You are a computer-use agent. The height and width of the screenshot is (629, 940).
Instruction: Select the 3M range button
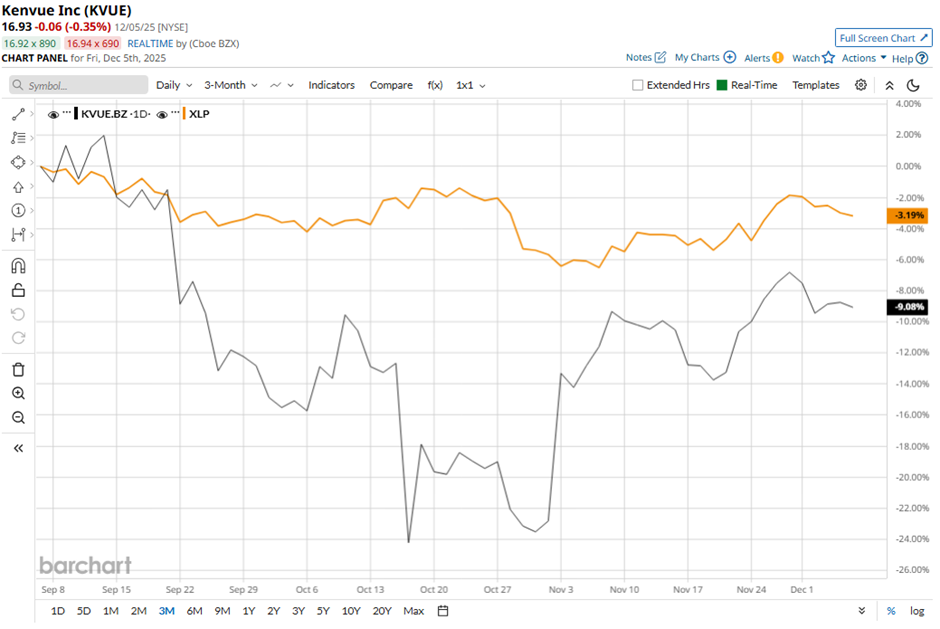167,611
